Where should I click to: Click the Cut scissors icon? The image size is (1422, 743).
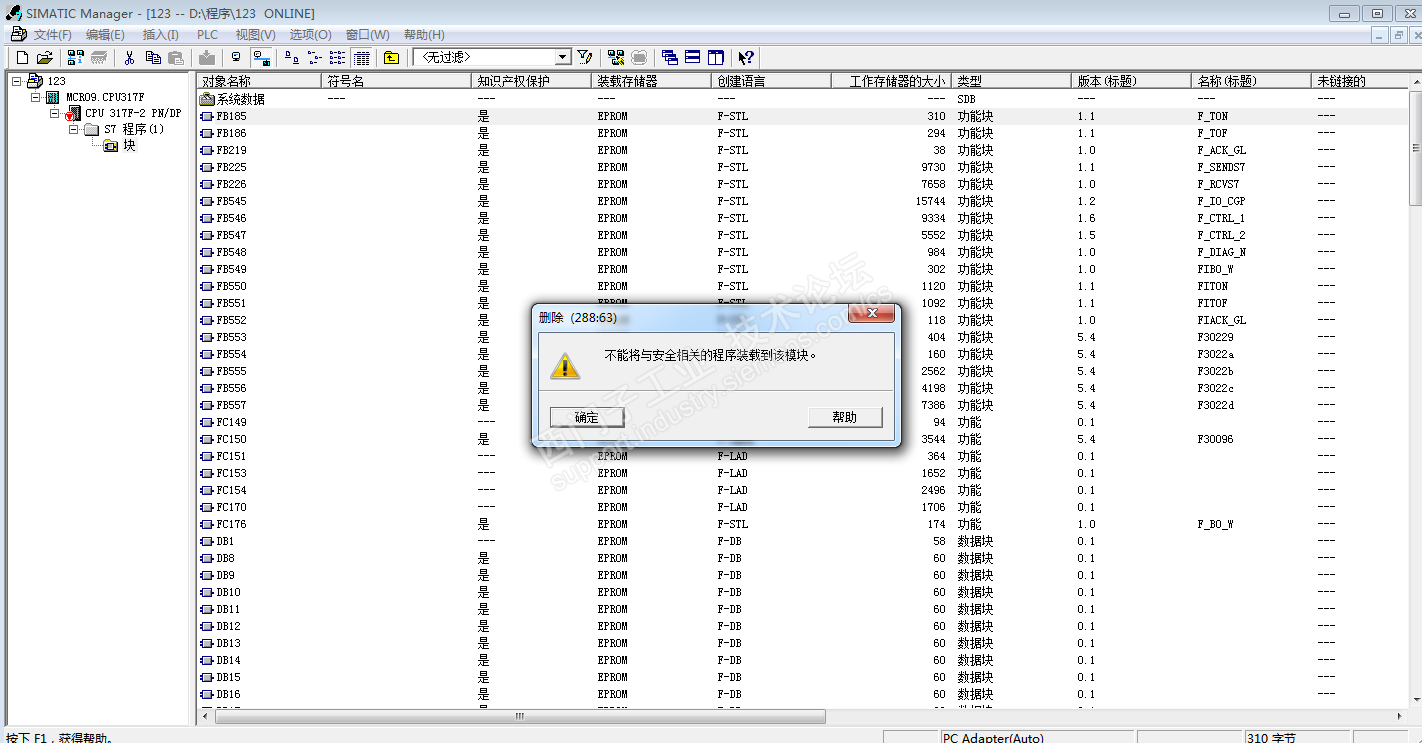(x=130, y=58)
